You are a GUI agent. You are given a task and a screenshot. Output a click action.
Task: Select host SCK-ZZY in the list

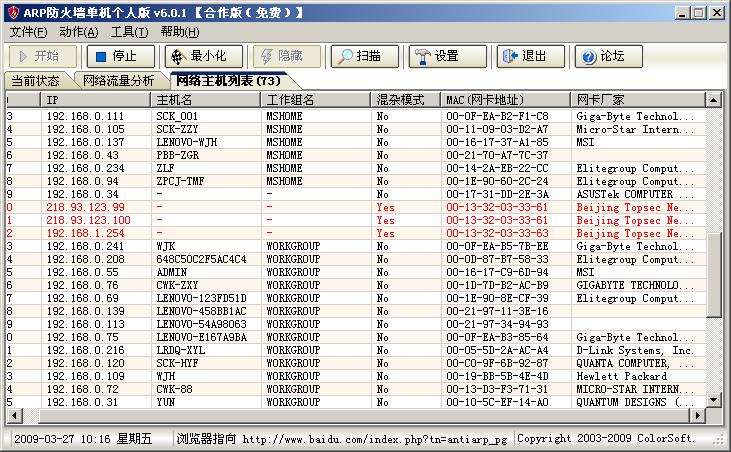356,129
